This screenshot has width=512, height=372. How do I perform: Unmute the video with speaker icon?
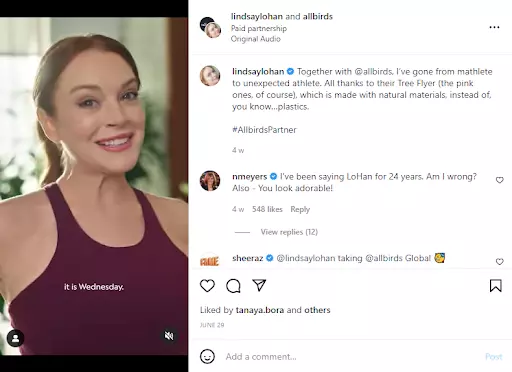[x=169, y=336]
